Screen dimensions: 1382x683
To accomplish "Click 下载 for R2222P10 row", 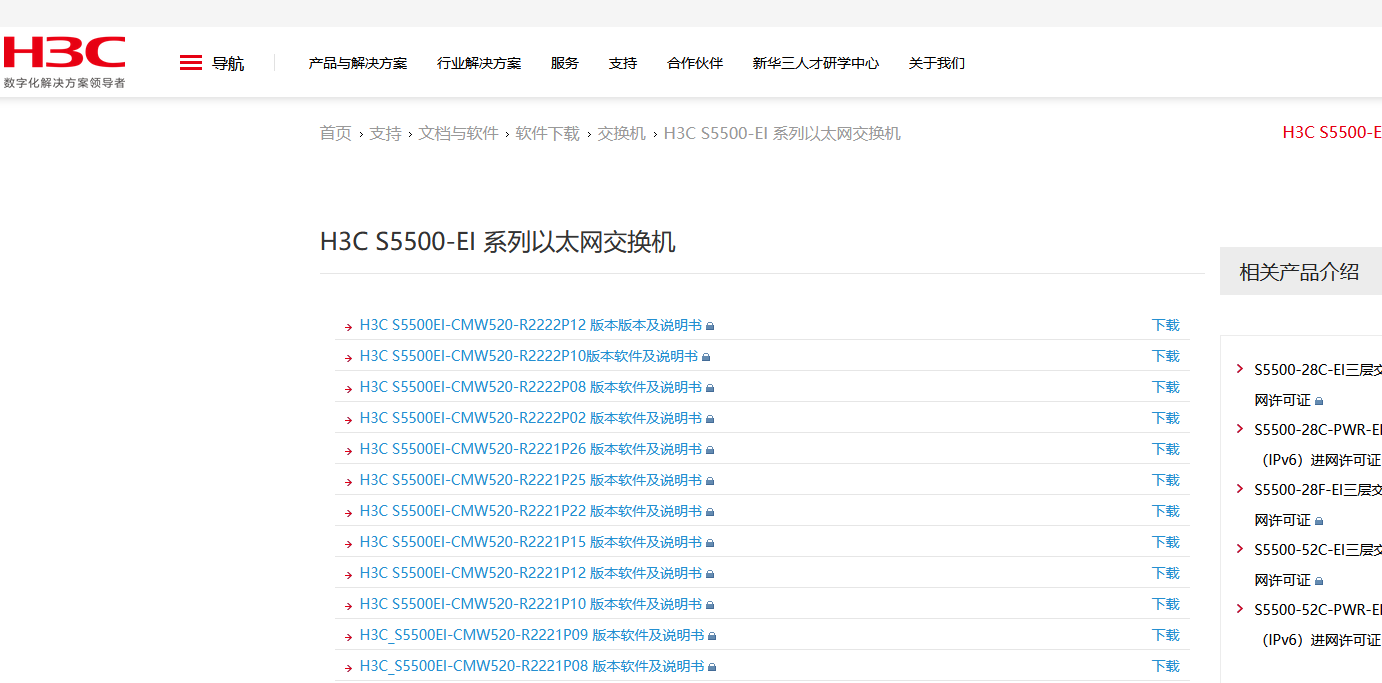I will (1166, 356).
